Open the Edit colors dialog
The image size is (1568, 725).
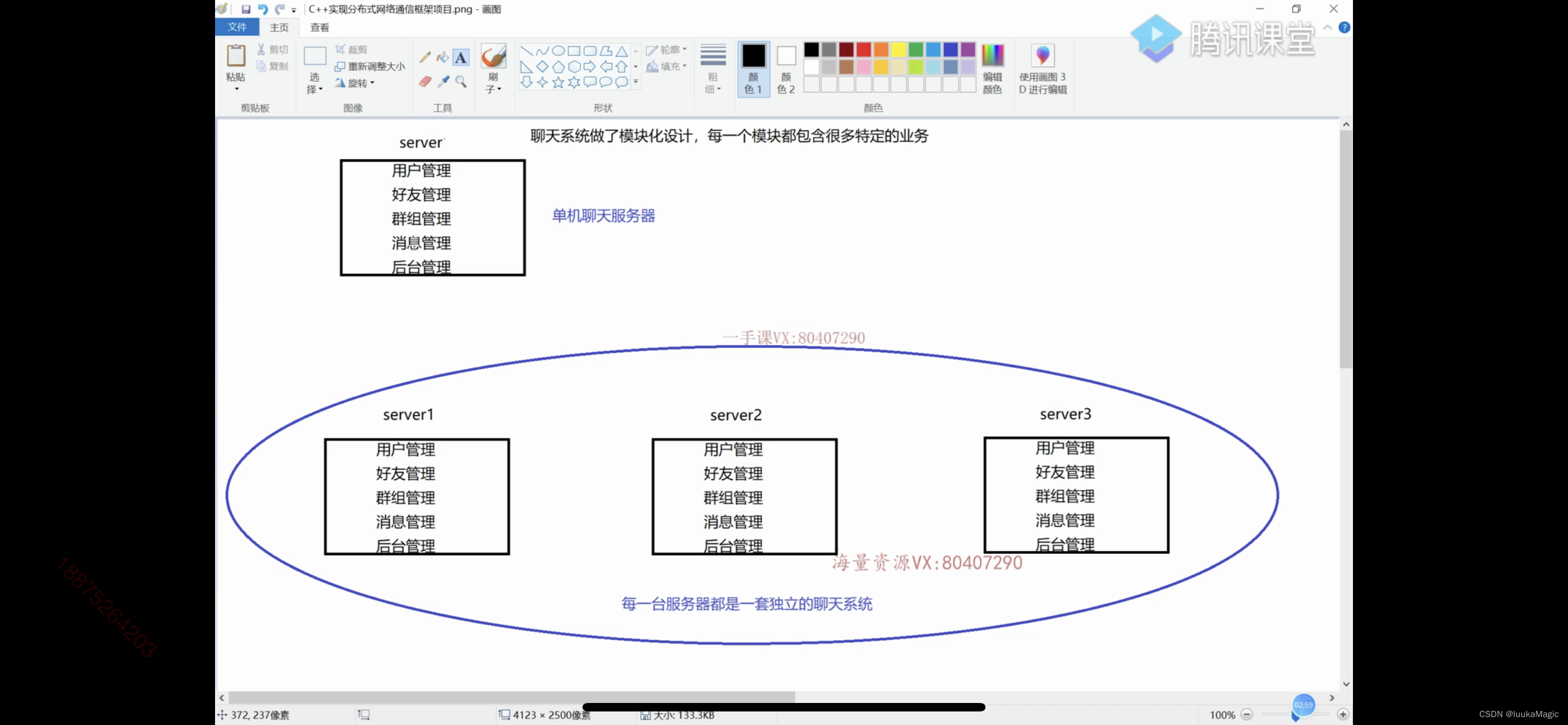pyautogui.click(x=992, y=69)
